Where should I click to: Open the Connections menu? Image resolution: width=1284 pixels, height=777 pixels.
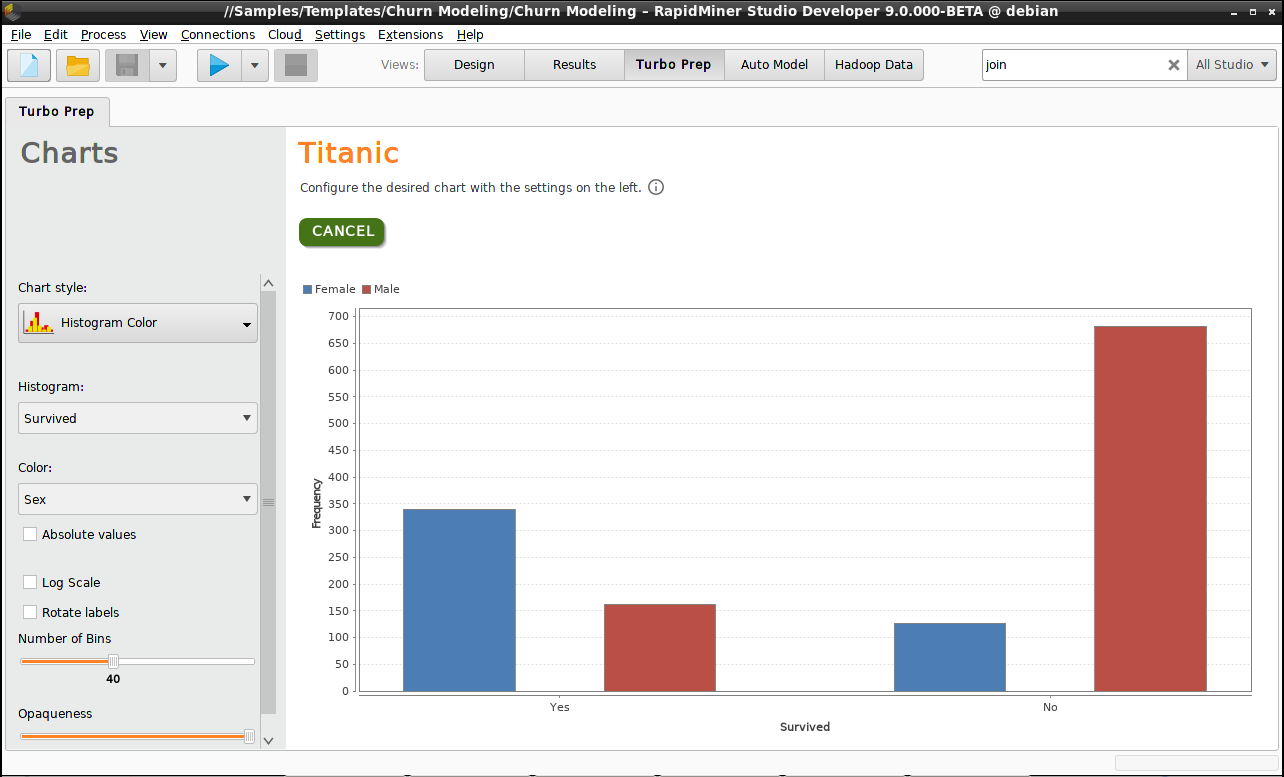point(217,34)
